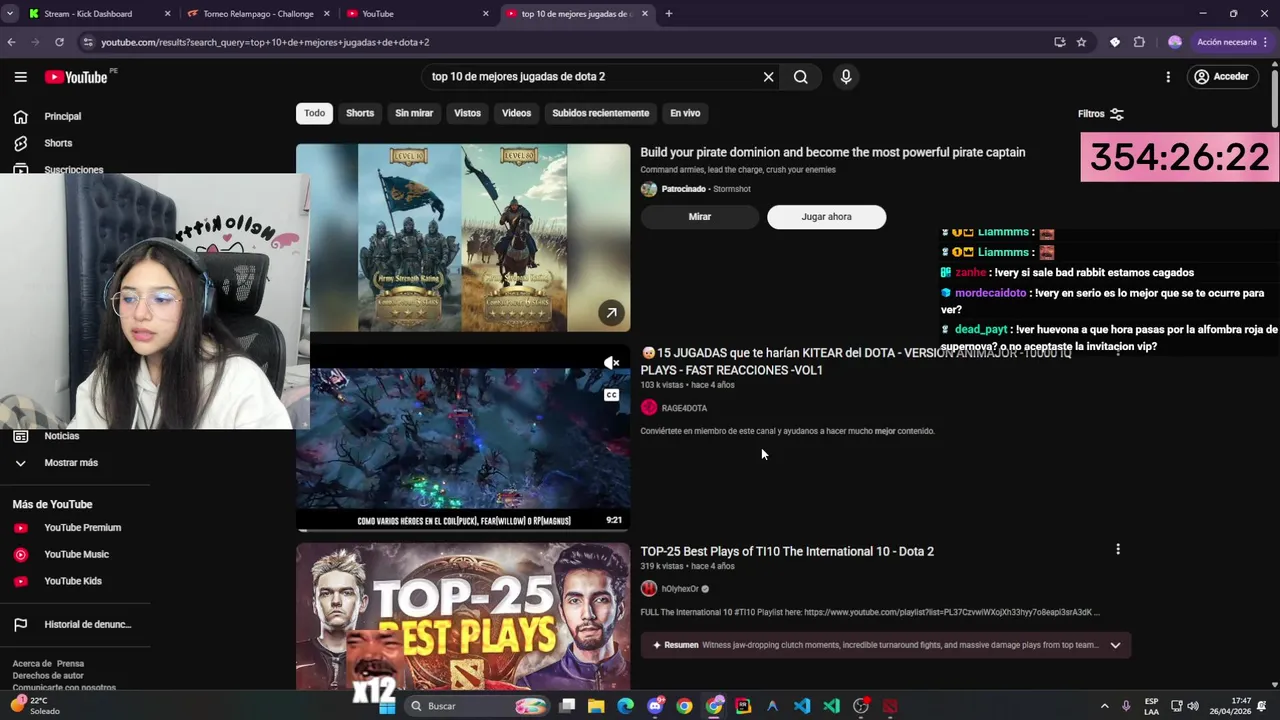This screenshot has width=1280, height=720.
Task: Open YouTube Kids link
Action: [75, 581]
